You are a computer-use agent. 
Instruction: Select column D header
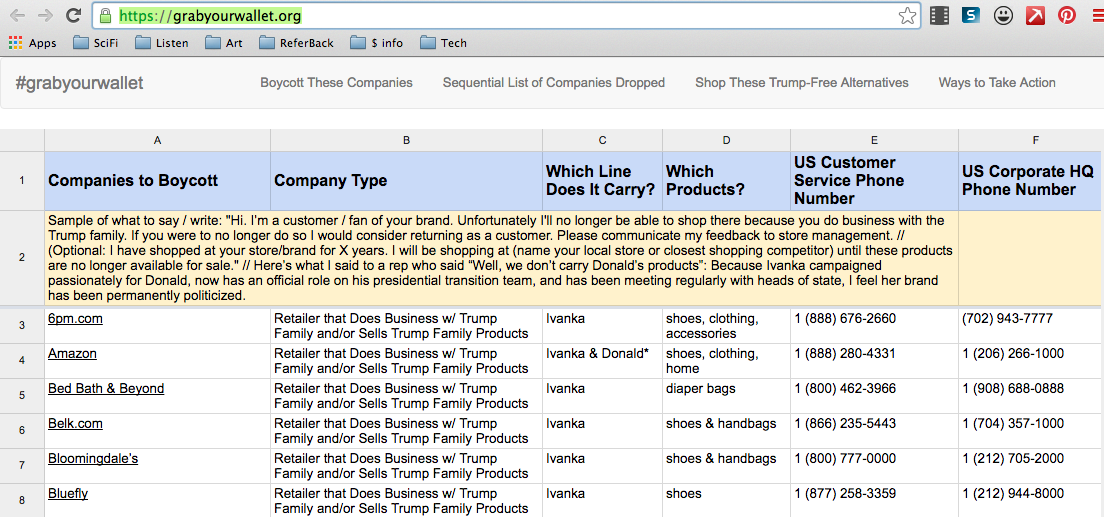(727, 140)
